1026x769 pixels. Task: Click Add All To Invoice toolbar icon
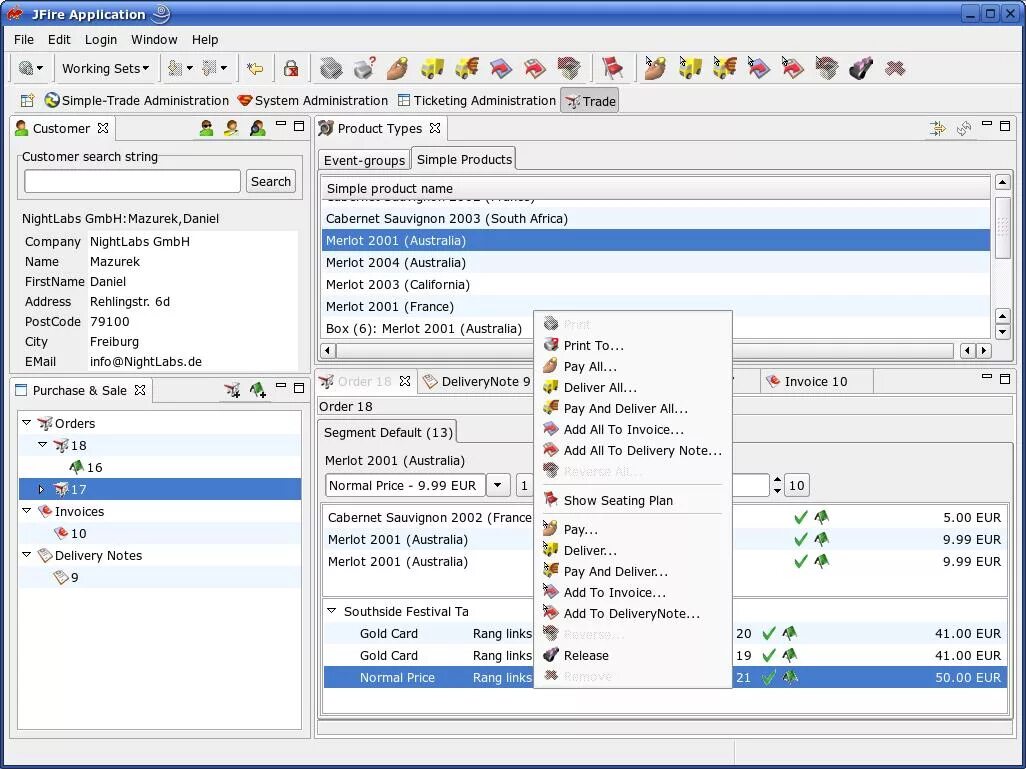coord(501,68)
